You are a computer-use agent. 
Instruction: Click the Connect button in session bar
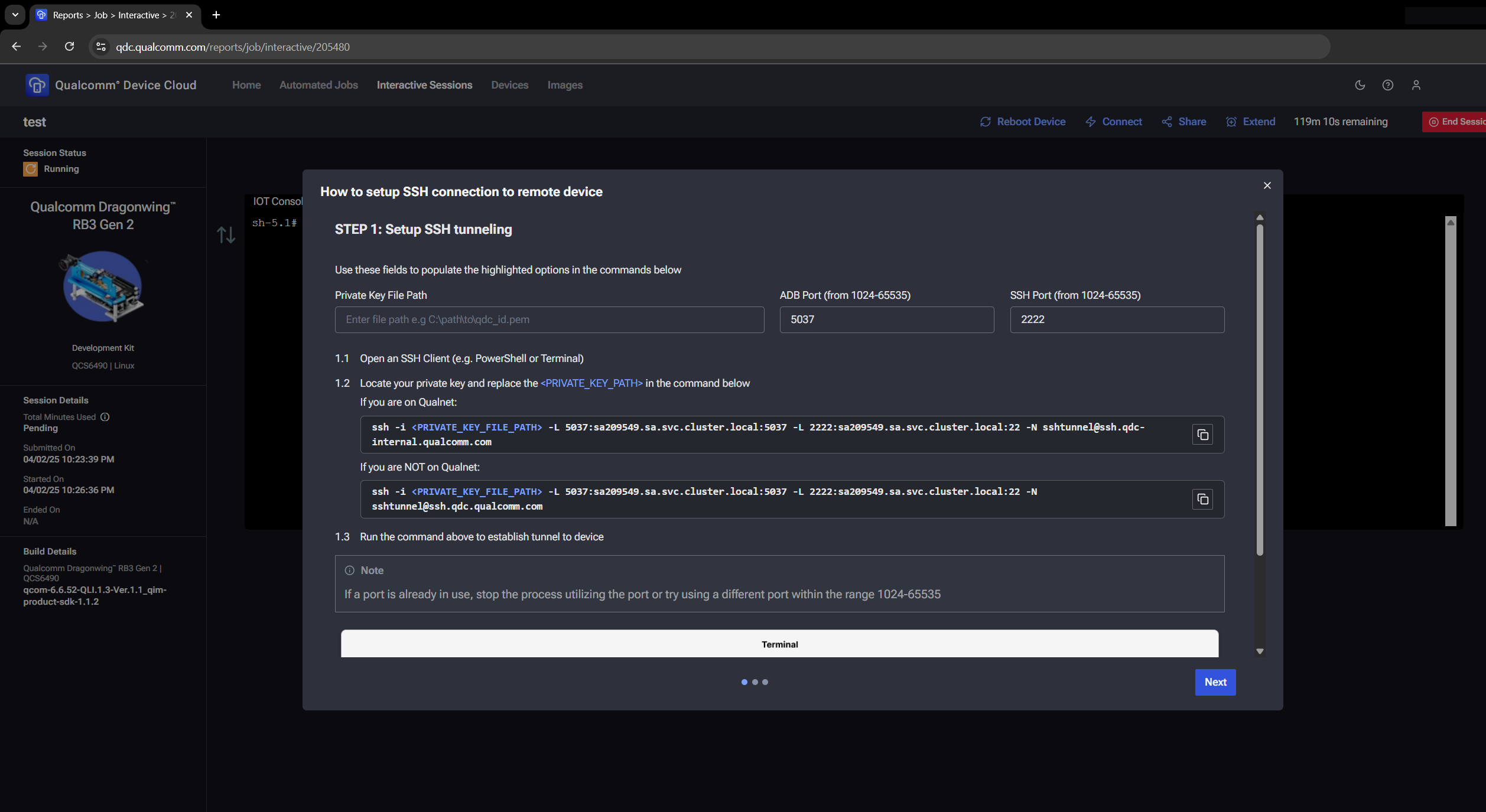click(1114, 122)
